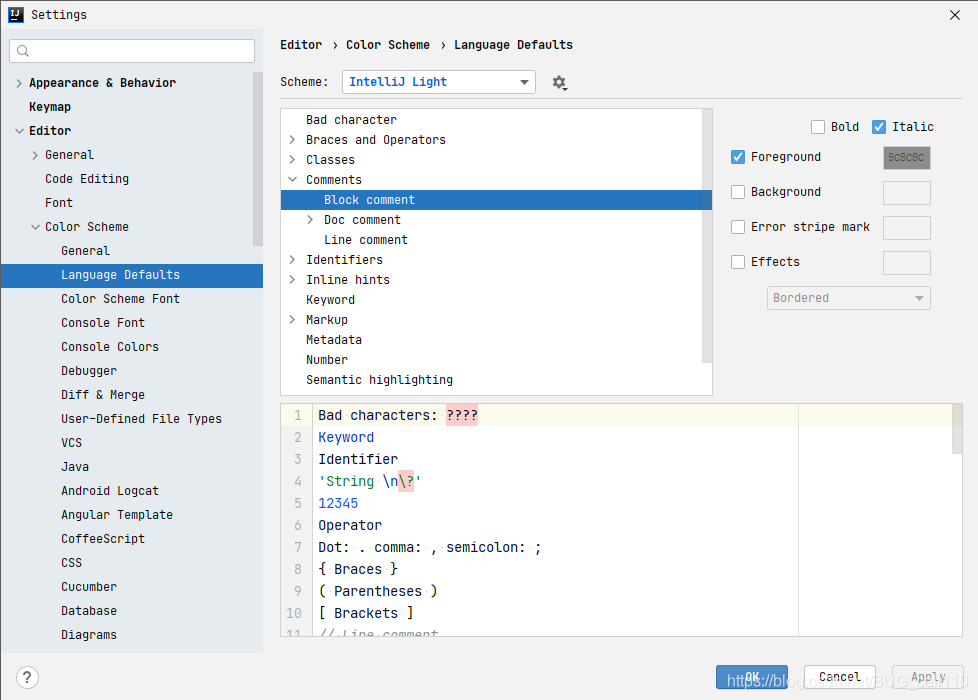Enable the Bold checkbox
This screenshot has width=978, height=700.
coord(816,126)
